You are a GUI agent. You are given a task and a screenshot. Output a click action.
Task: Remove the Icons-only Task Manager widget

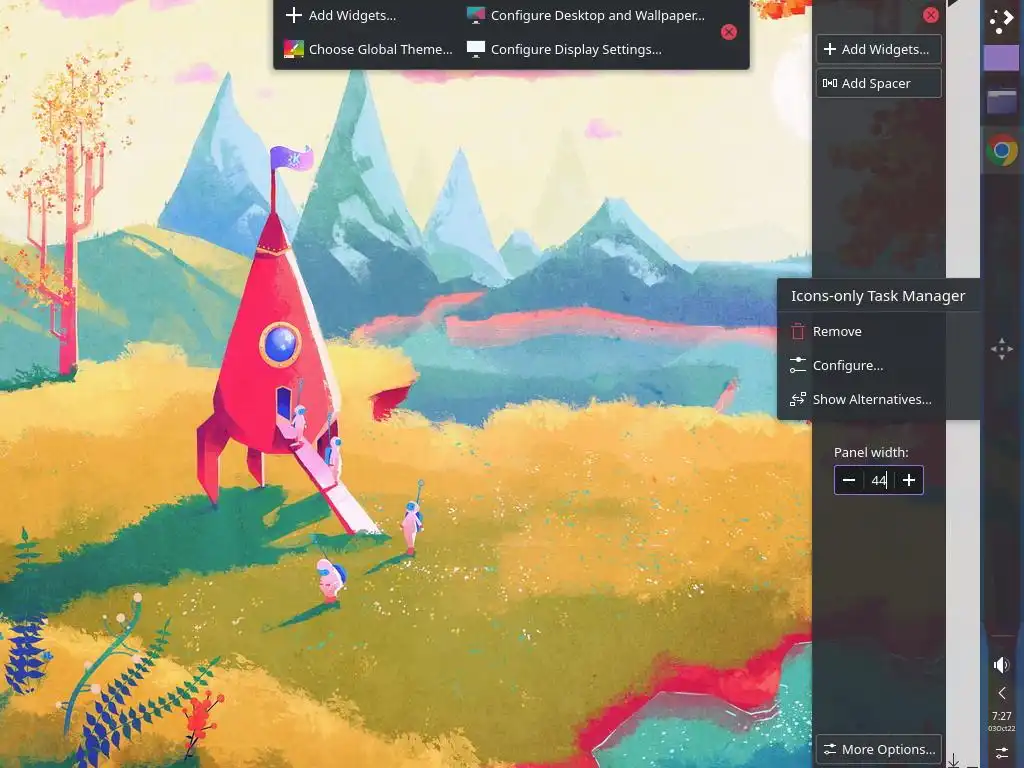[878, 331]
